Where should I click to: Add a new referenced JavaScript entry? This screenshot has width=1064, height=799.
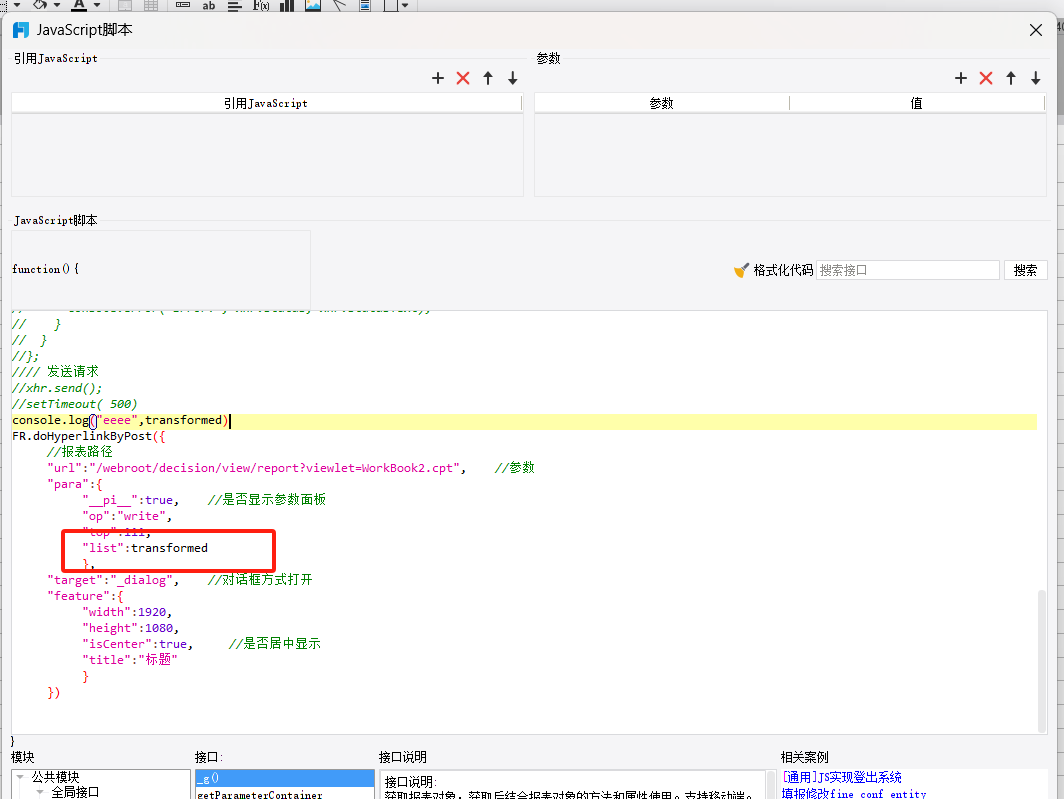438,78
